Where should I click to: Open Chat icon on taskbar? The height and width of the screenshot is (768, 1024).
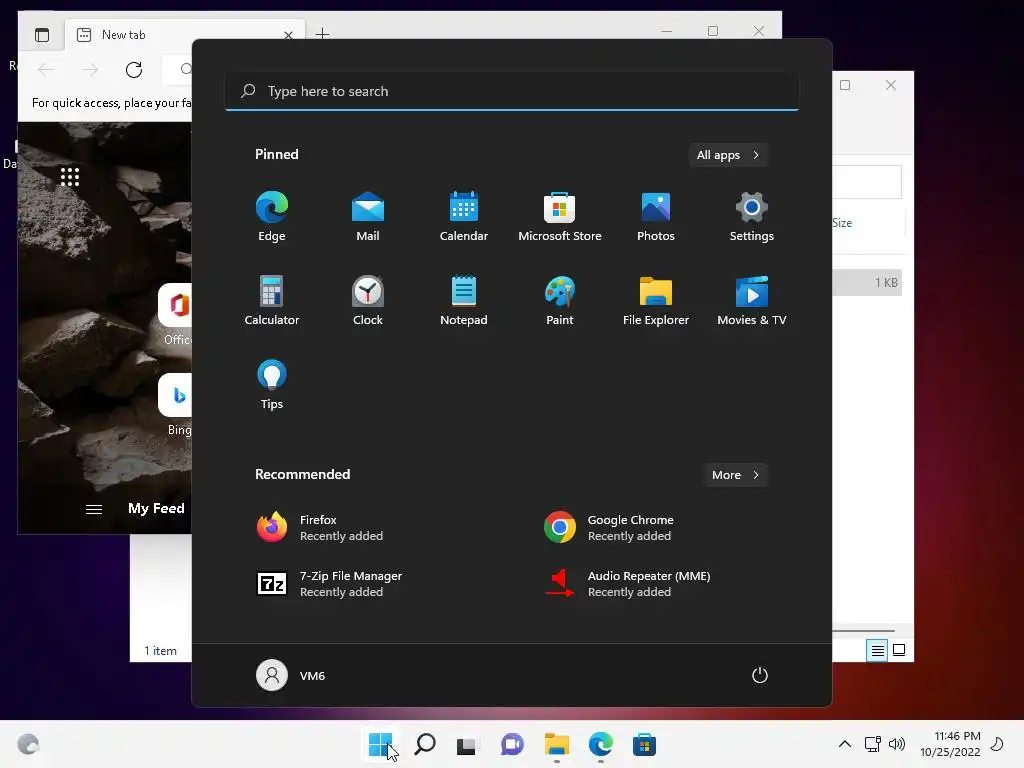(512, 744)
